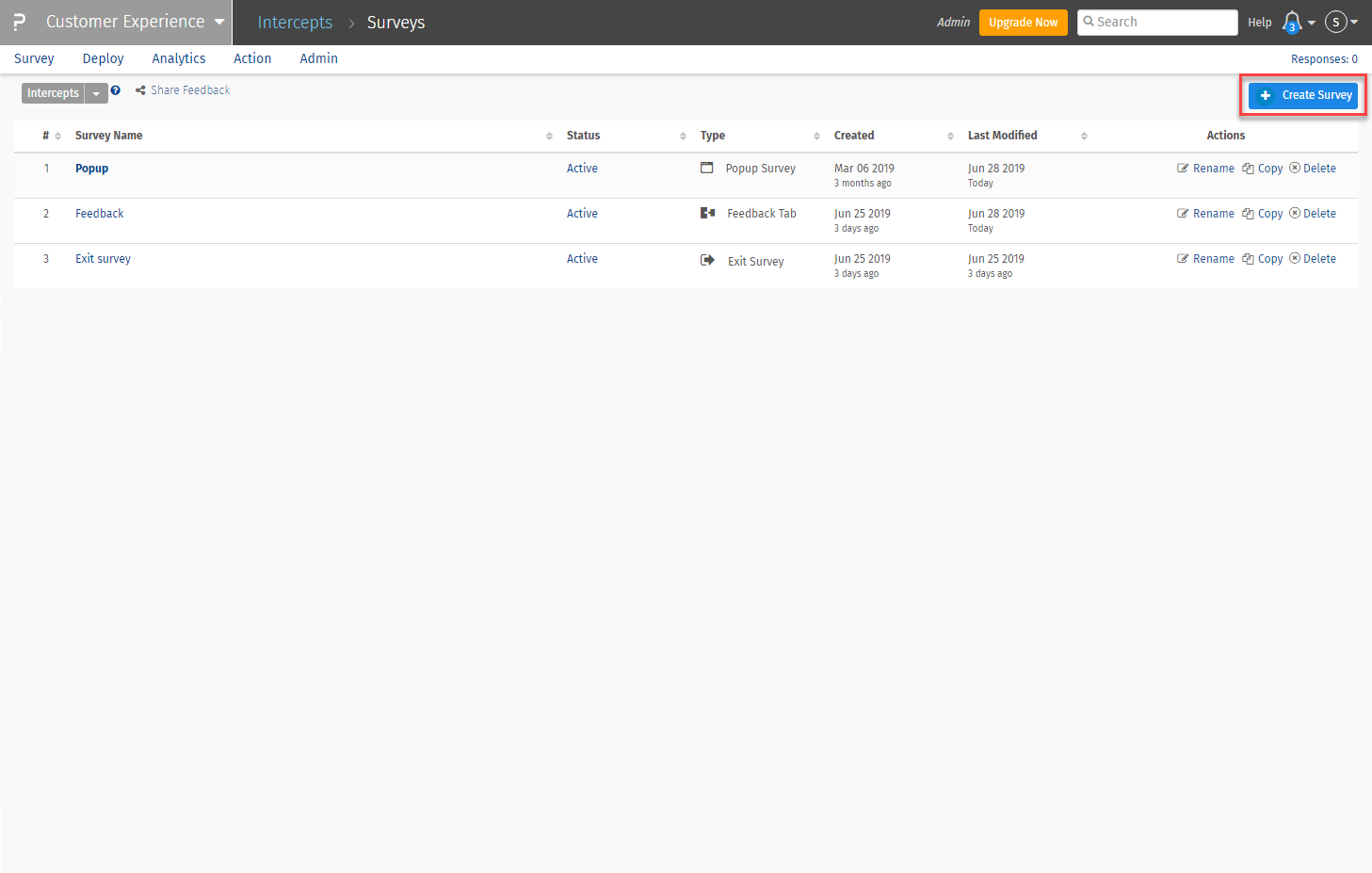1372x873 pixels.
Task: Sort table by Survey Name column
Action: (549, 136)
